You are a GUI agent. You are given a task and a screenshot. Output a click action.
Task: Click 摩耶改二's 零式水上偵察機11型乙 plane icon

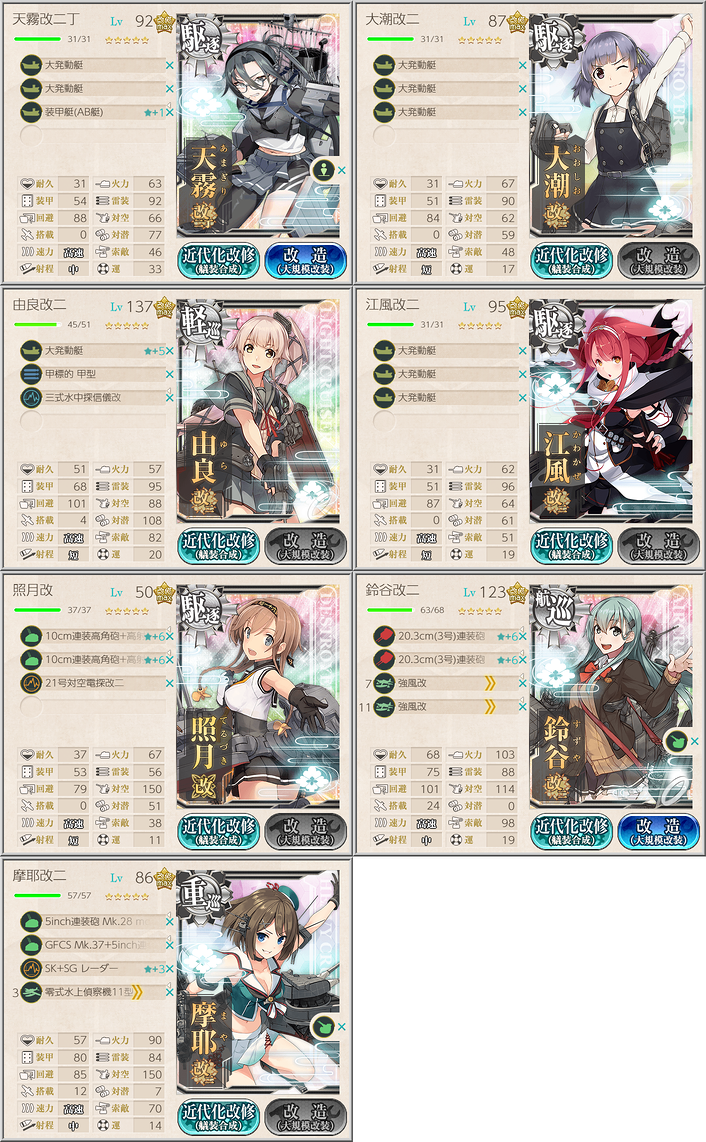point(31,992)
